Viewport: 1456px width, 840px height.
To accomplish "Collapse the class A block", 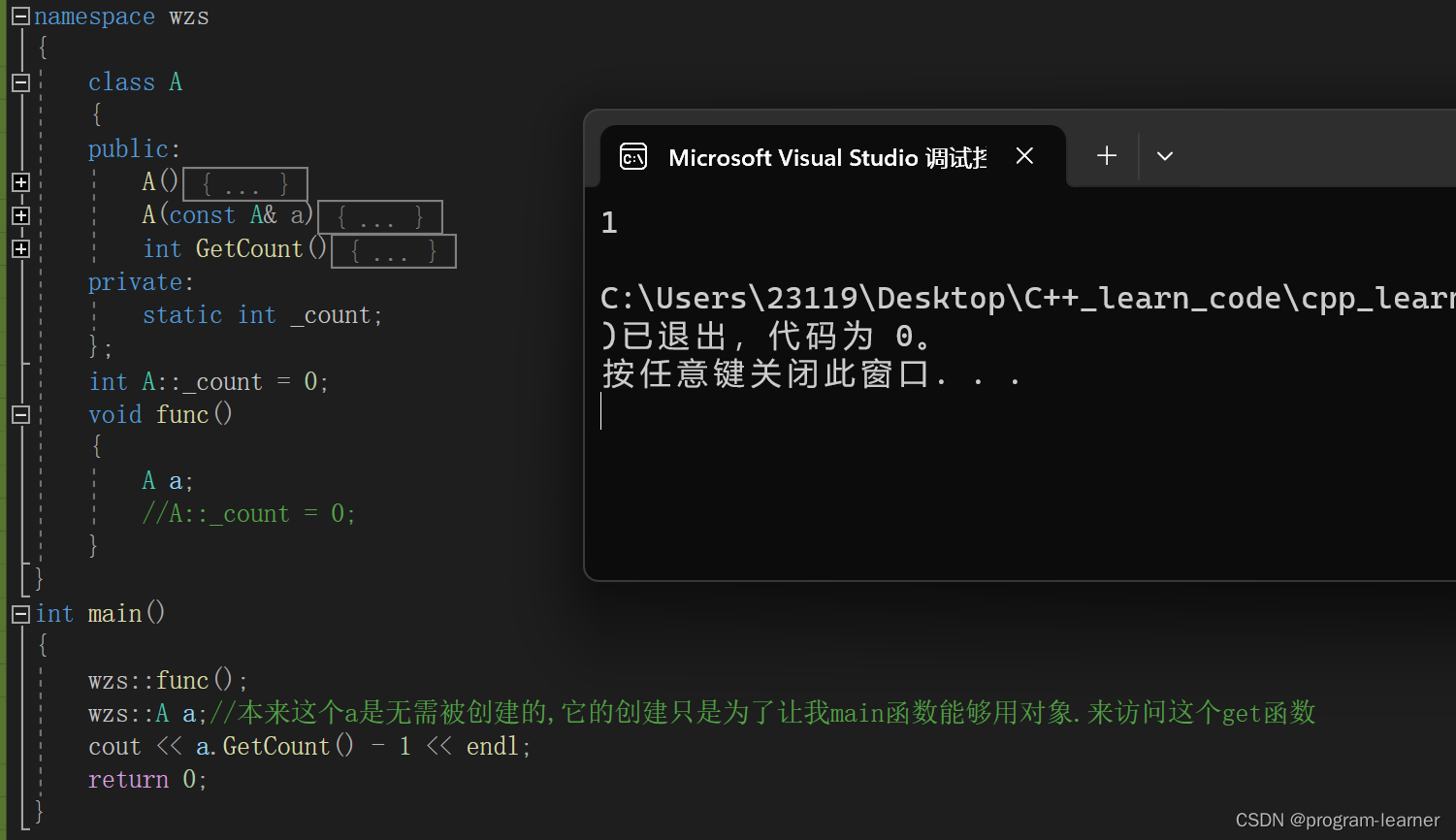I will 20,82.
